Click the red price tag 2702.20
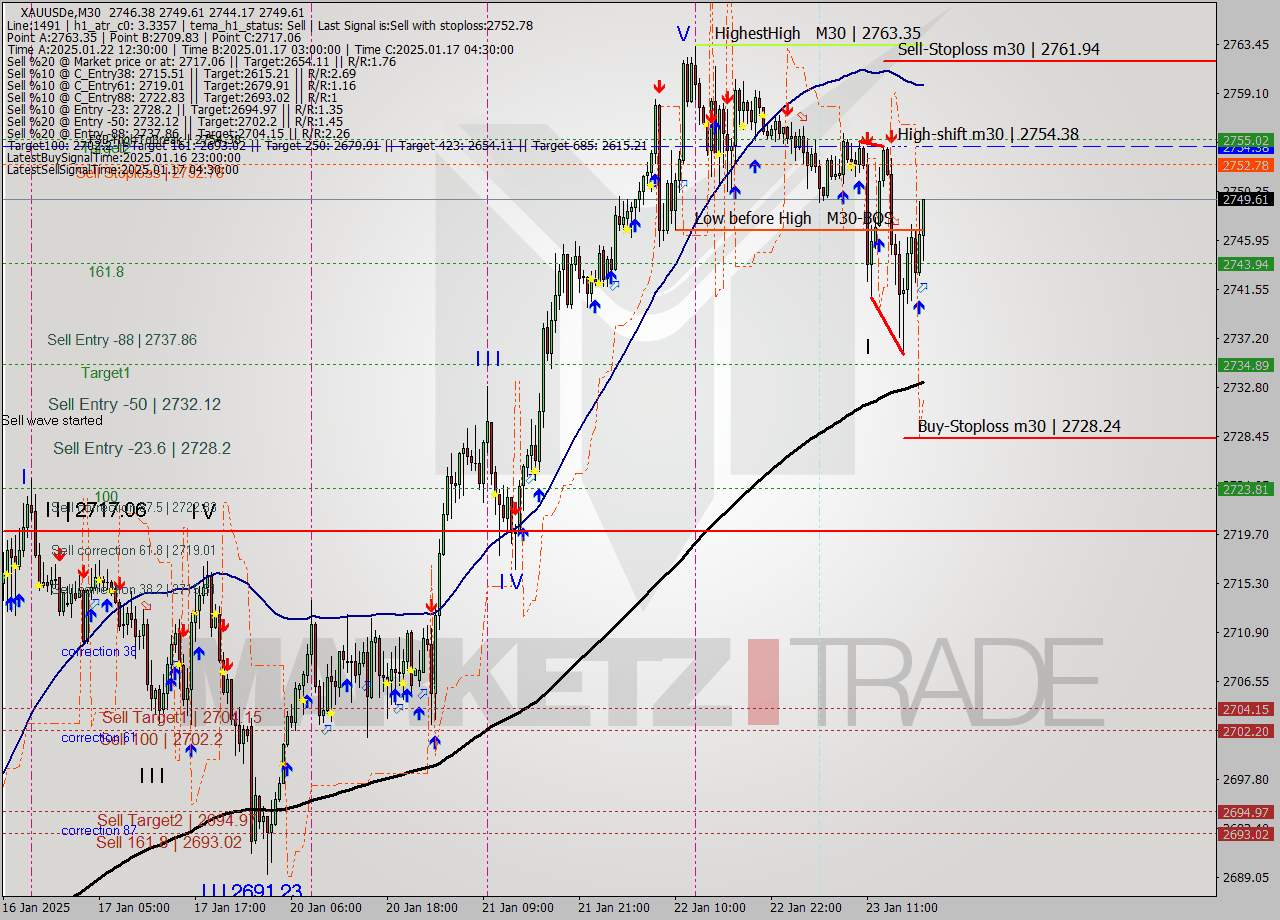The width and height of the screenshot is (1280, 920). (1245, 731)
